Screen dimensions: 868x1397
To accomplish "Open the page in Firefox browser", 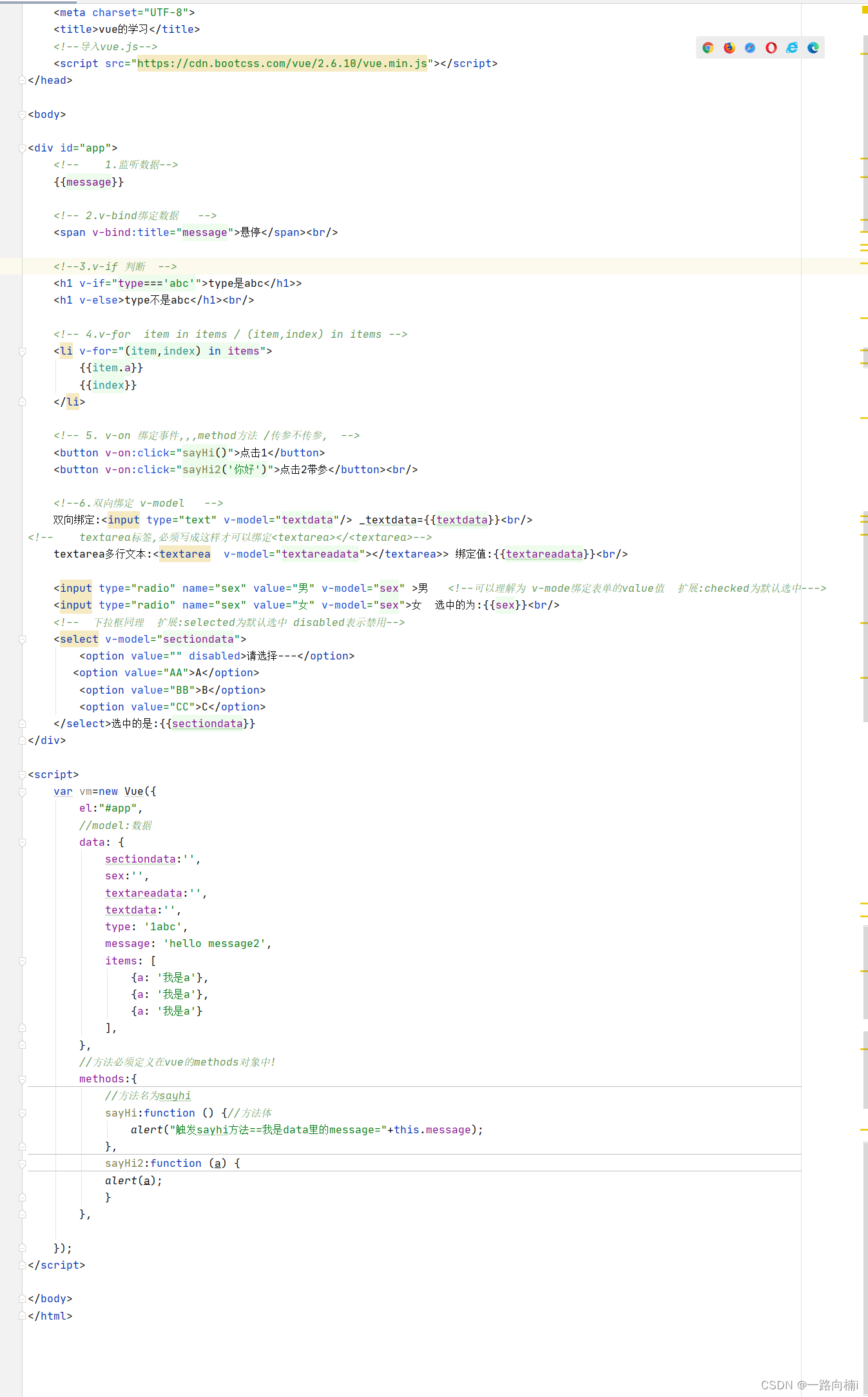I will tap(729, 48).
